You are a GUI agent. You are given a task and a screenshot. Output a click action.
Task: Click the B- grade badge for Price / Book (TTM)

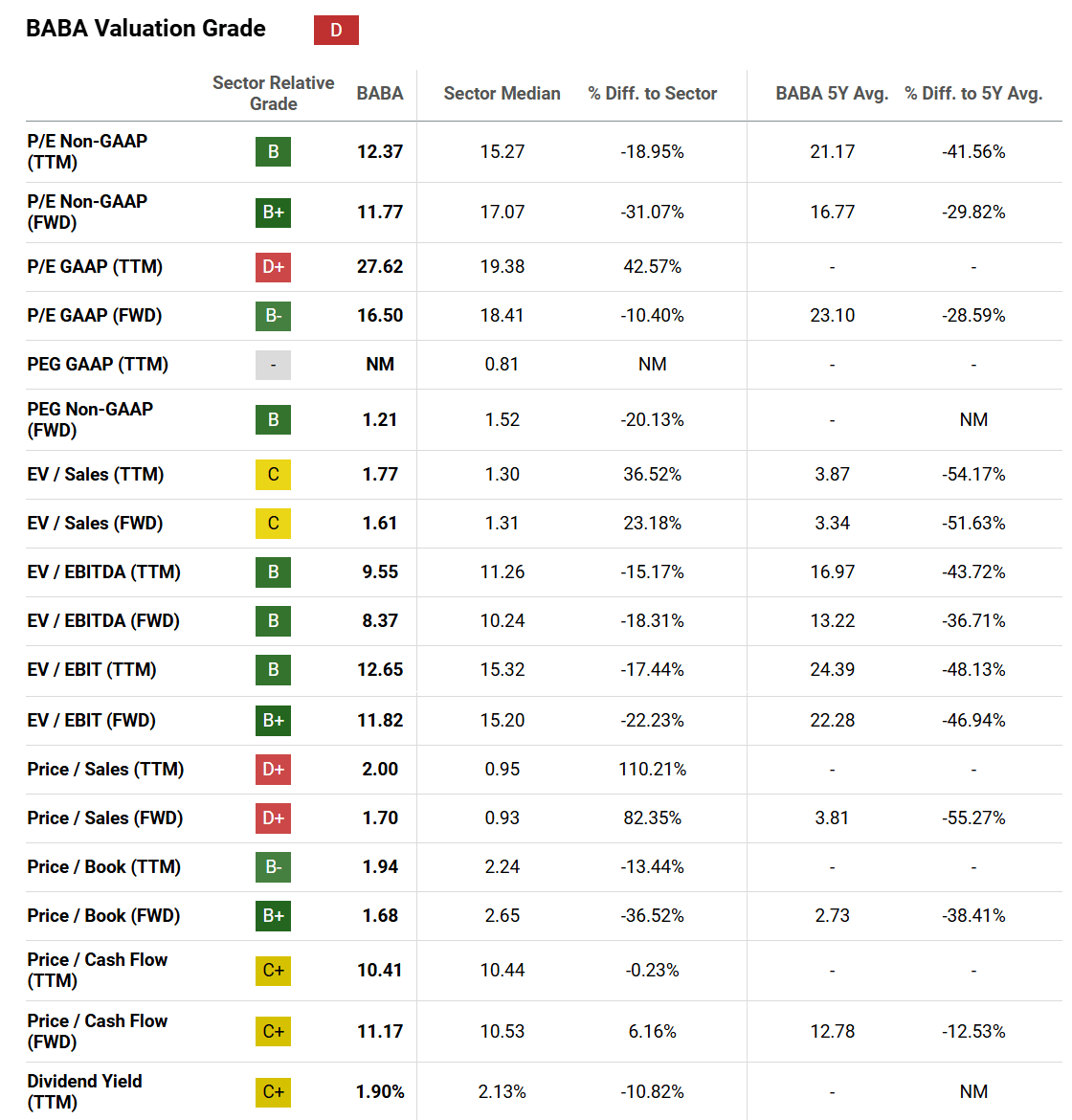[273, 867]
